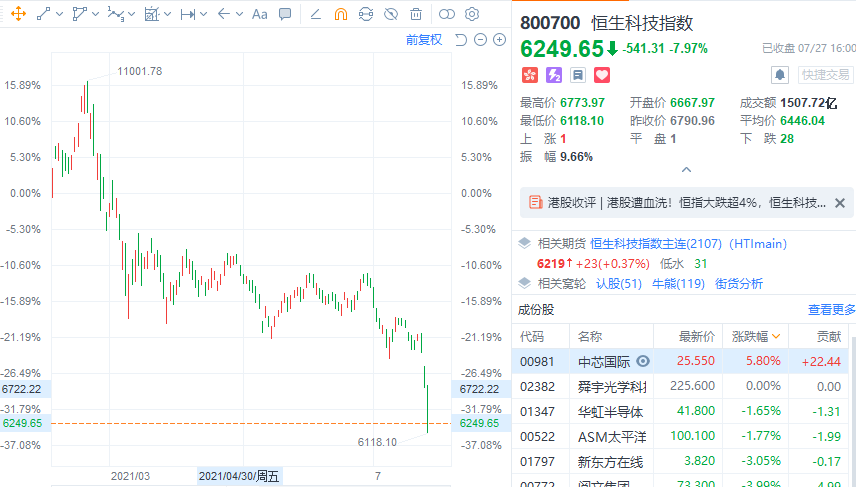The width and height of the screenshot is (856, 487).
Task: Toggle hide drawings eye-slash icon
Action: [391, 14]
